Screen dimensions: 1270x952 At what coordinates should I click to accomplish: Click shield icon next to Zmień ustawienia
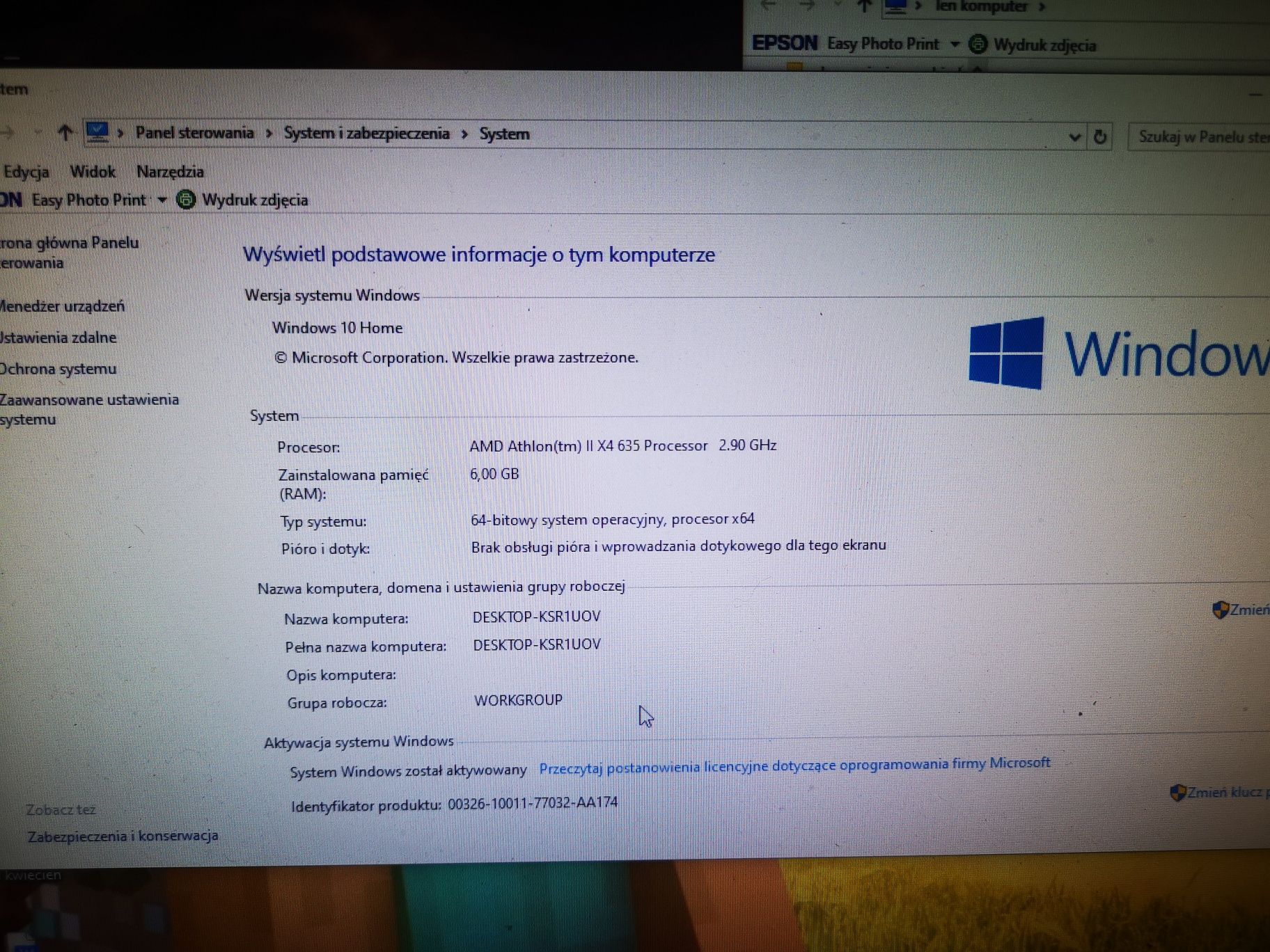tap(1220, 610)
